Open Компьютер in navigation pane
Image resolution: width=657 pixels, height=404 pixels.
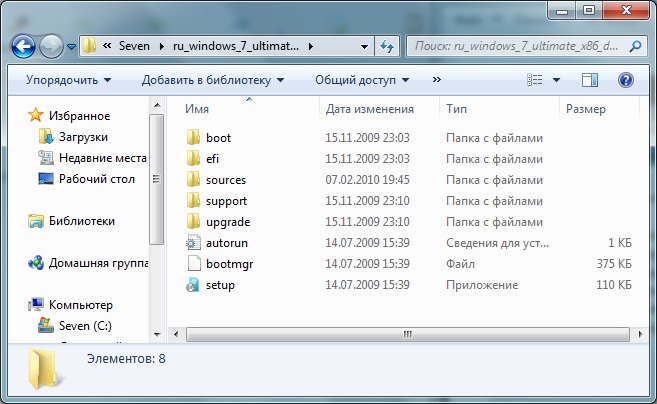click(81, 305)
